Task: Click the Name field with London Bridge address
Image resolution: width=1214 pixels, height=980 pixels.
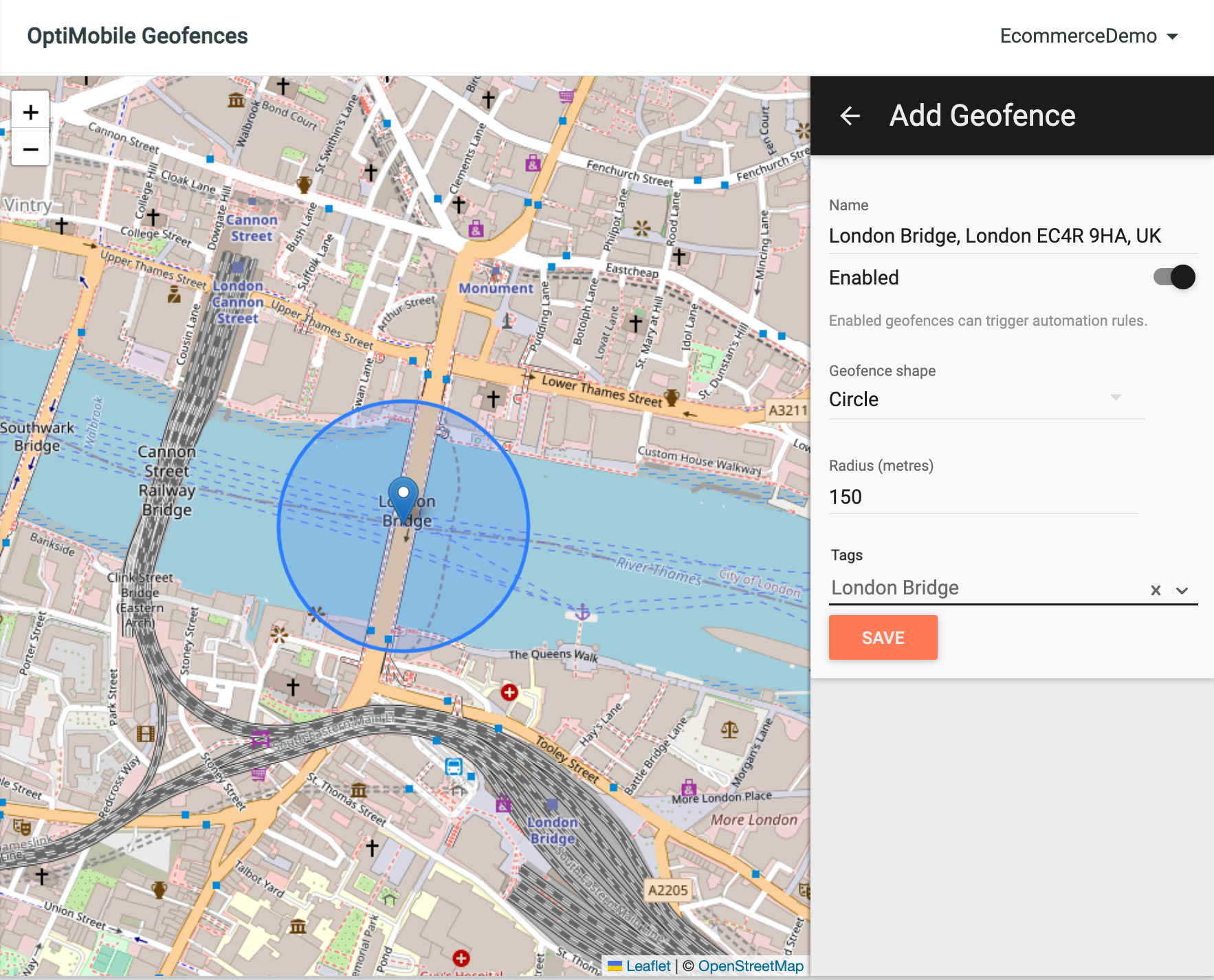Action: (1013, 236)
